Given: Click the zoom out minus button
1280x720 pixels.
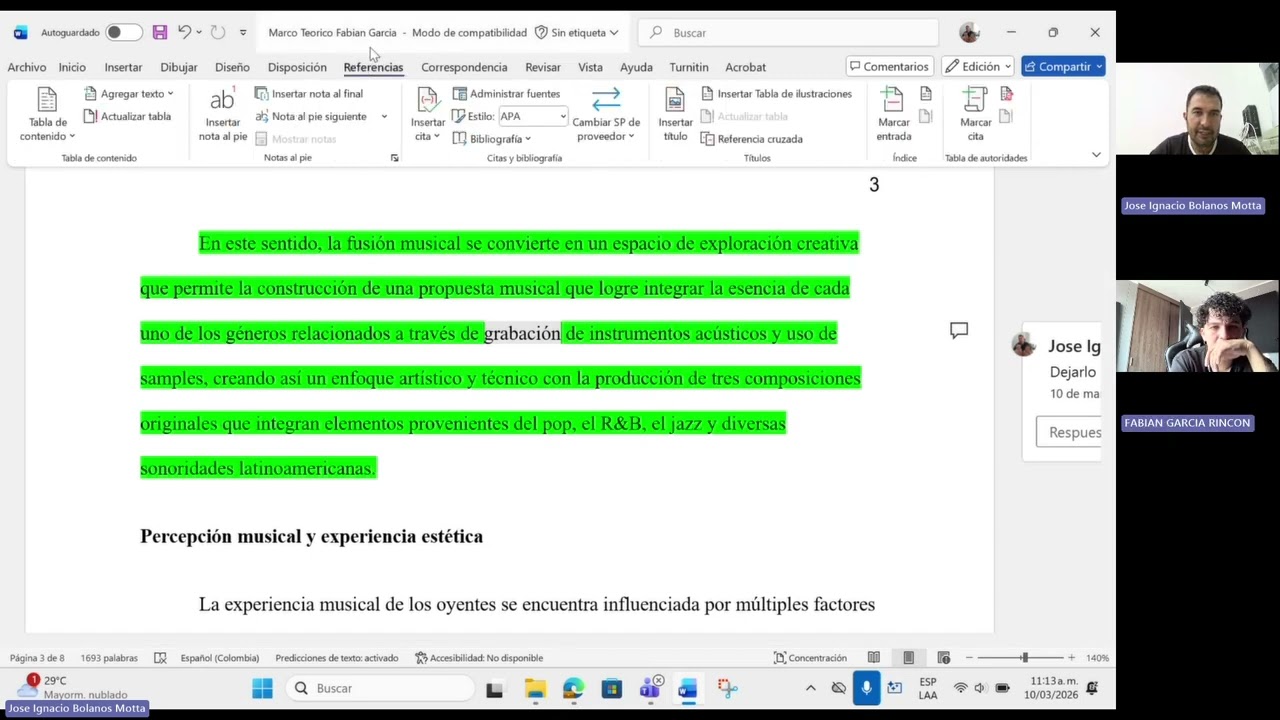Looking at the screenshot, I should [969, 658].
